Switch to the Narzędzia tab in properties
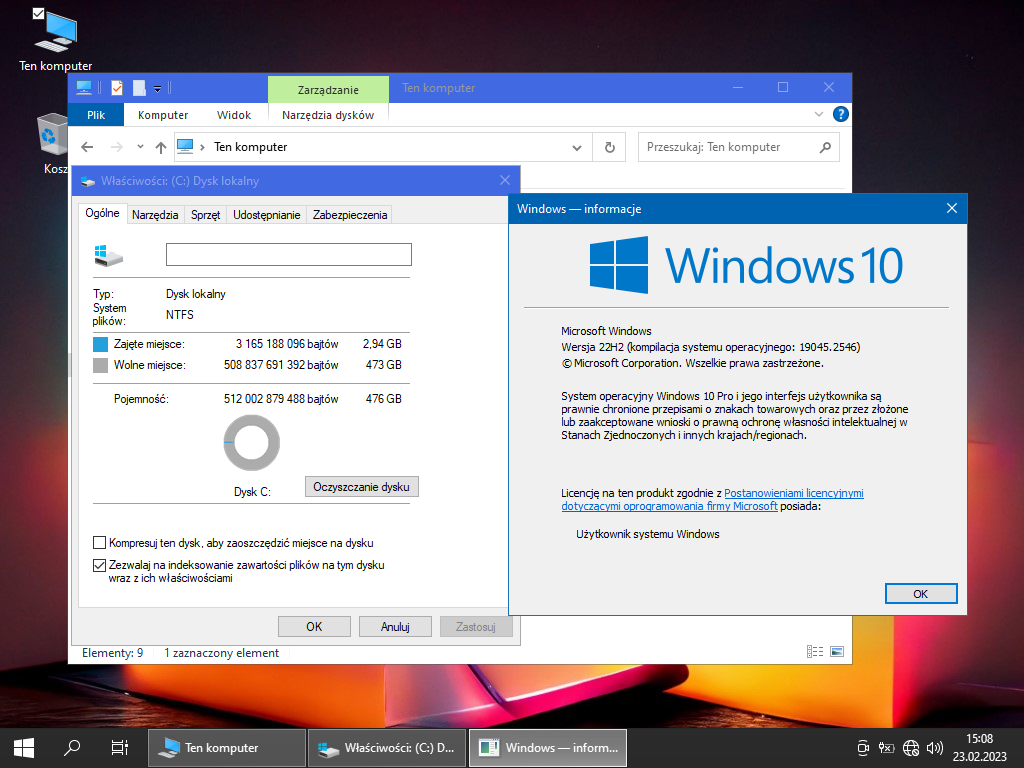Viewport: 1024px width, 768px height. click(155, 214)
